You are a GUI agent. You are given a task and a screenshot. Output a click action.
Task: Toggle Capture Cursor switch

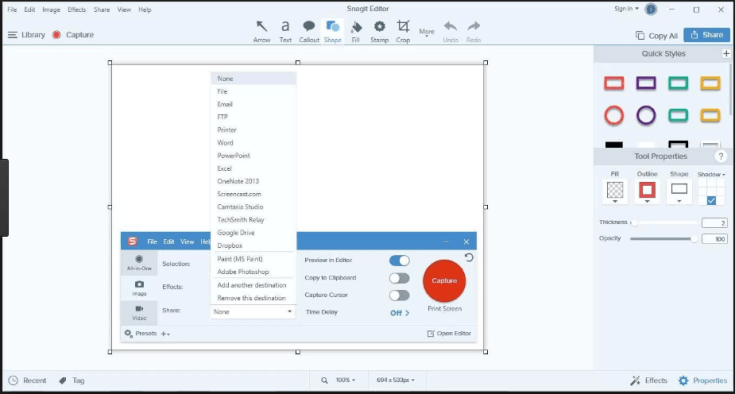(x=399, y=295)
